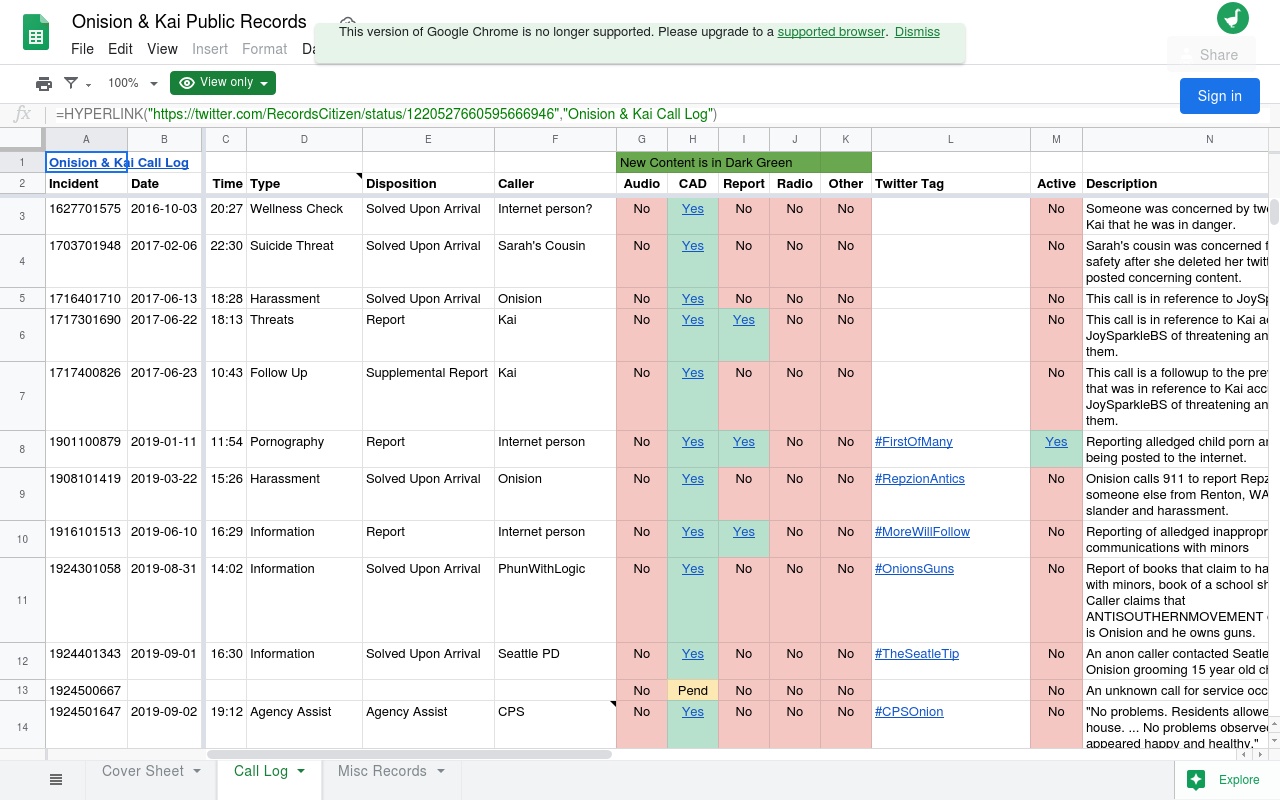Image resolution: width=1280 pixels, height=800 pixels.
Task: Open the Call Log tab menu arrow
Action: click(x=301, y=771)
